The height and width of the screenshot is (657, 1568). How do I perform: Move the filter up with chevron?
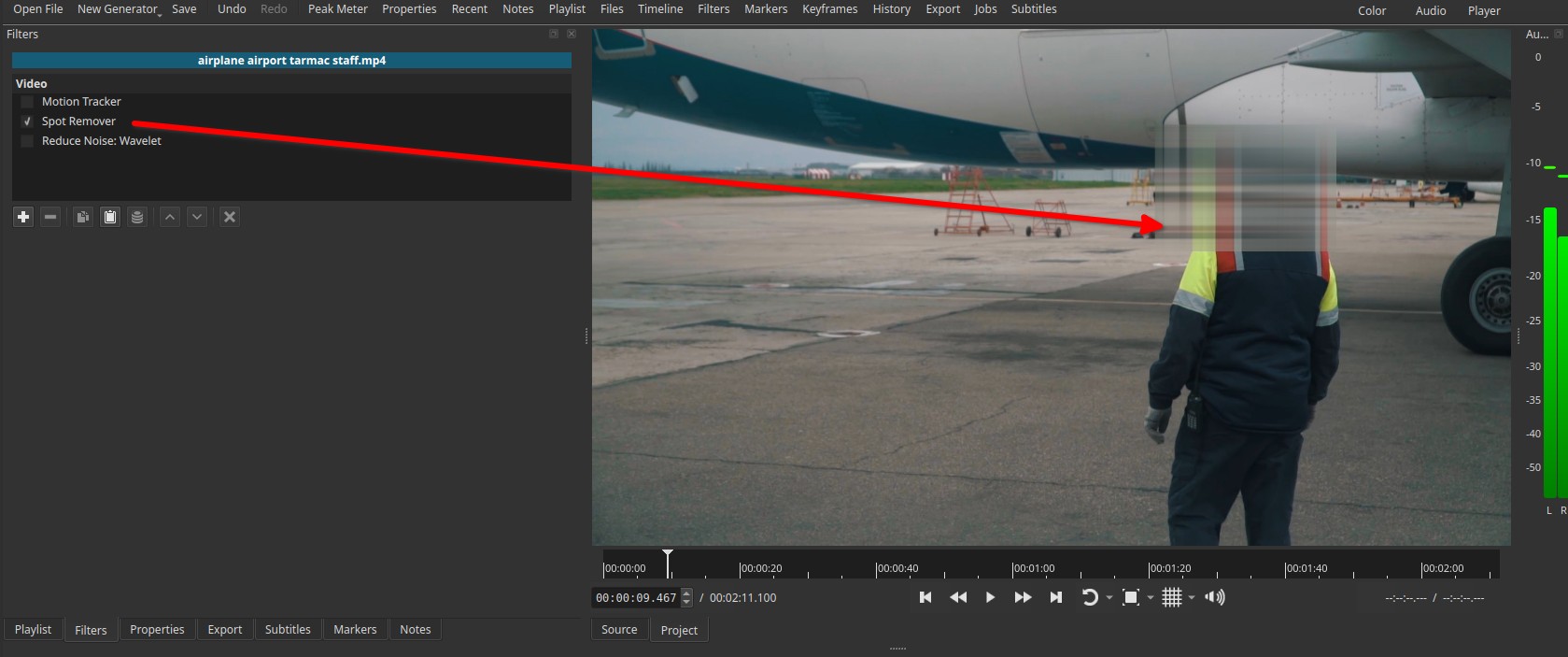tap(170, 217)
